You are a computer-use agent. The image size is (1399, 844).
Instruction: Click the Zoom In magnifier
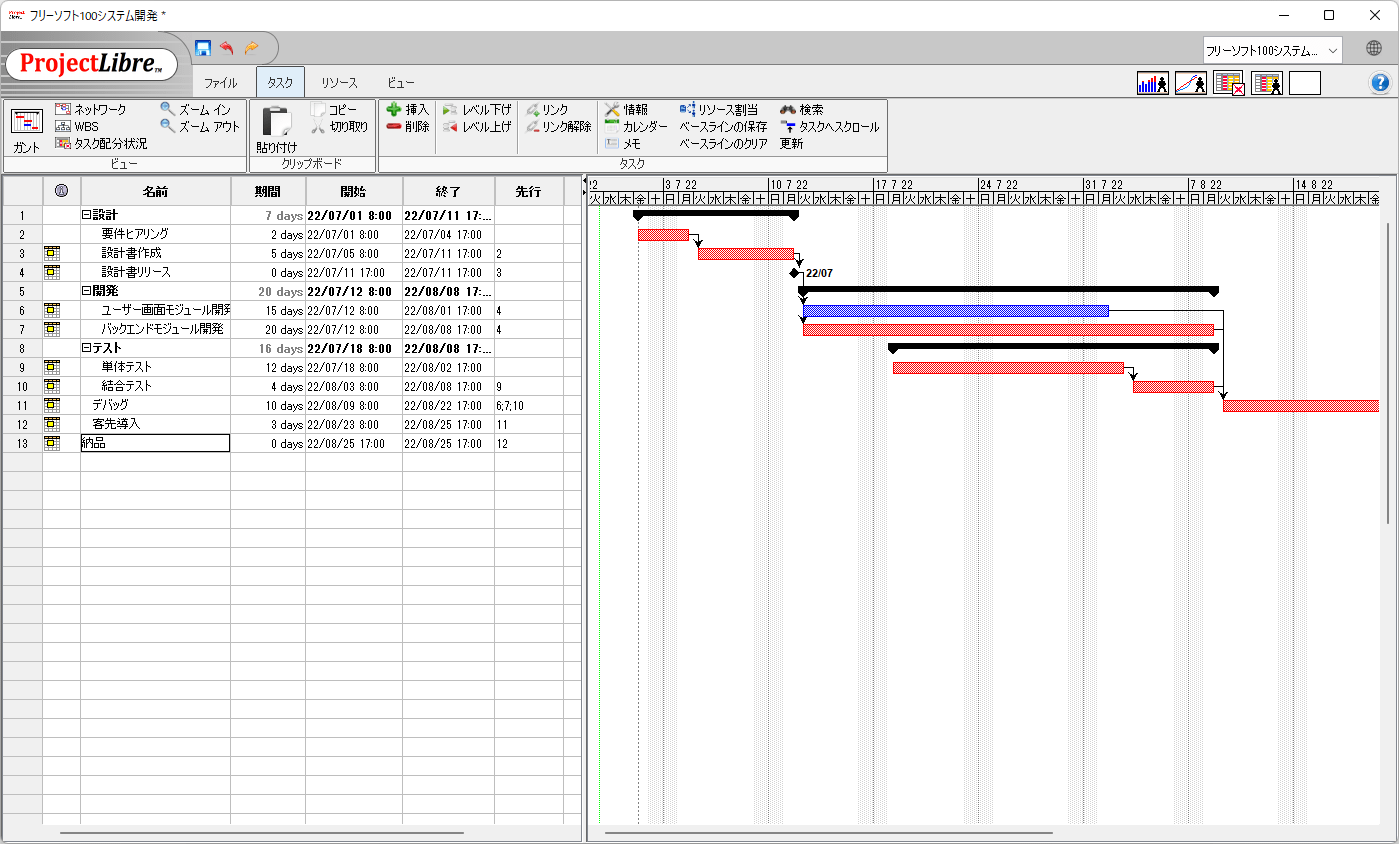168,109
